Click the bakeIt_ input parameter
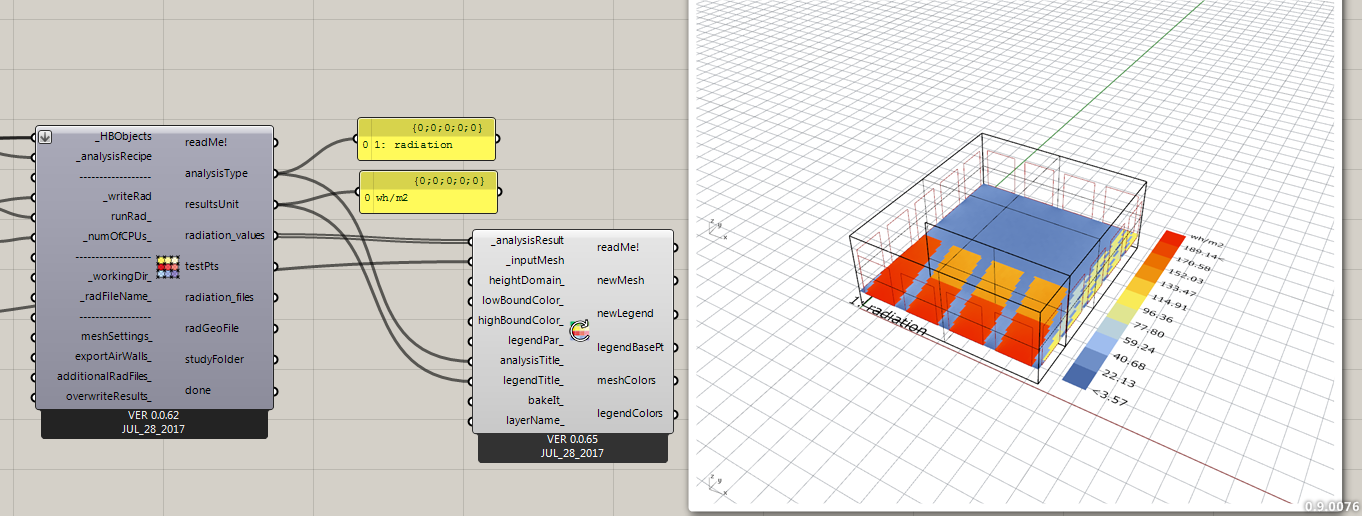 tap(546, 400)
